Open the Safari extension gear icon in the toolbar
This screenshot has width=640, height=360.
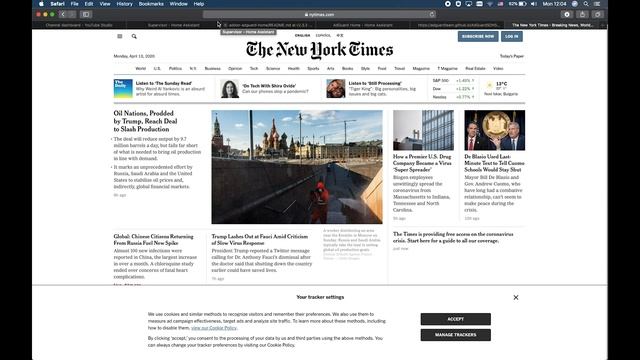coord(567,14)
